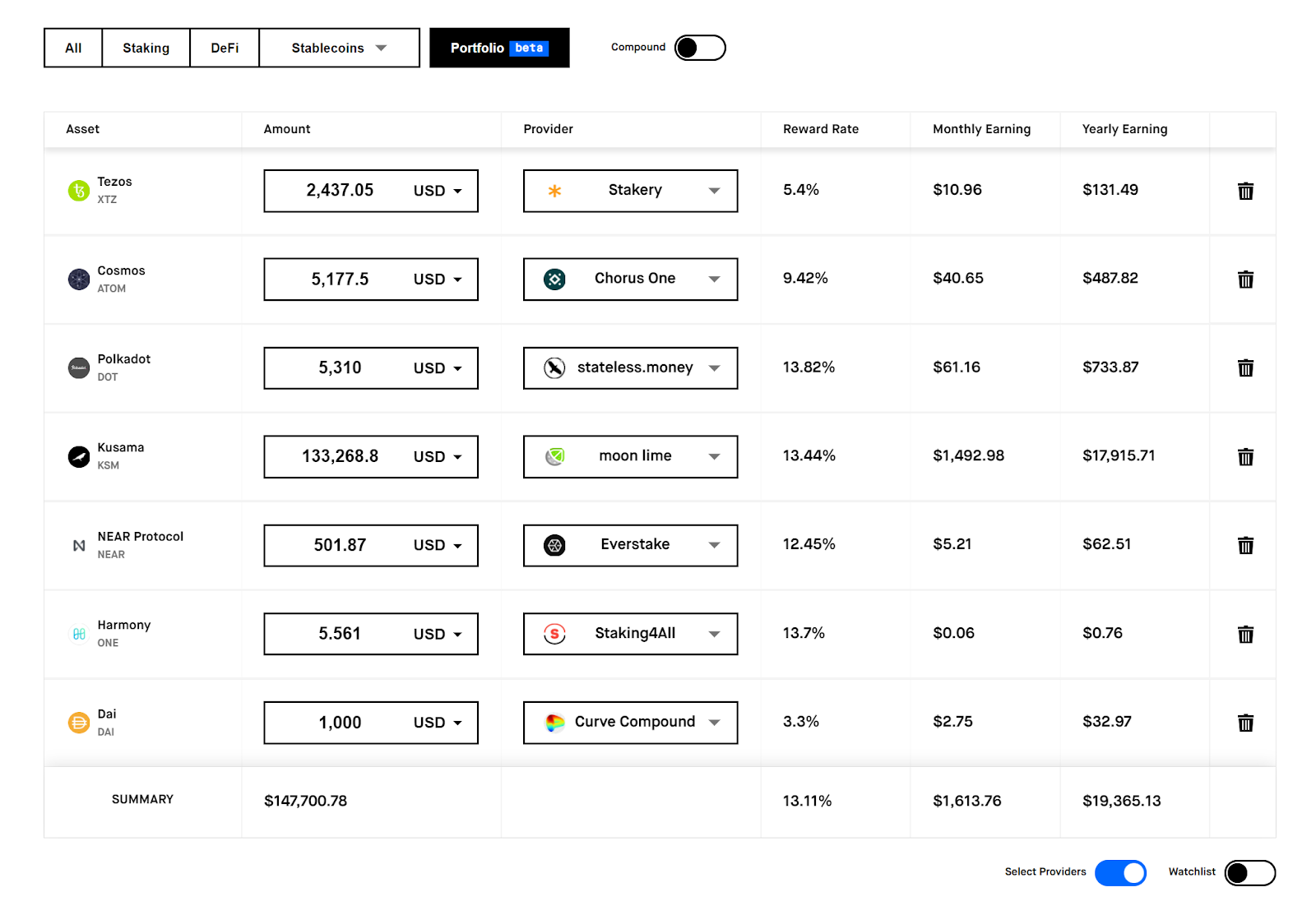The height and width of the screenshot is (915, 1316).
Task: Turn on the Watchlist toggle
Action: point(1250,872)
